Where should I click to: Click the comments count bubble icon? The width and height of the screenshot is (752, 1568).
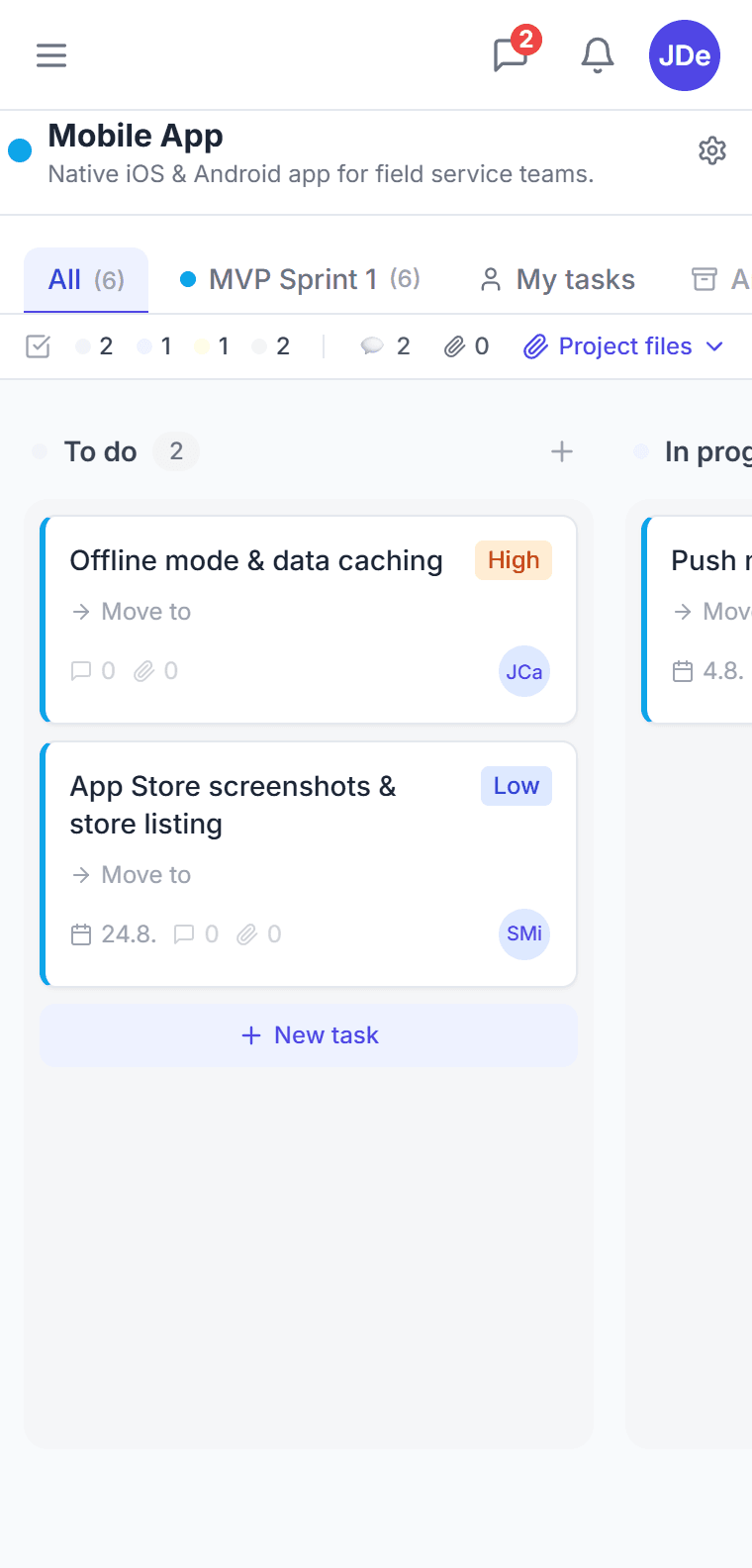[372, 346]
